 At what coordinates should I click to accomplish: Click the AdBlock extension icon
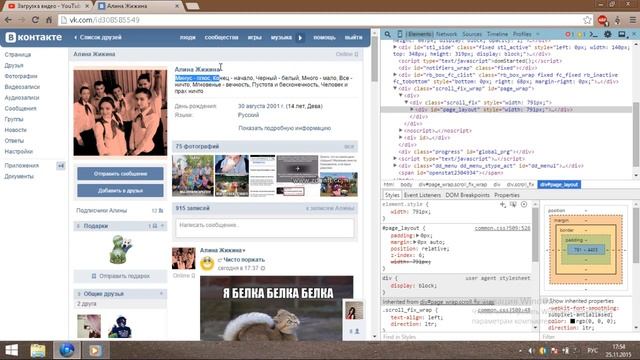tap(602, 20)
